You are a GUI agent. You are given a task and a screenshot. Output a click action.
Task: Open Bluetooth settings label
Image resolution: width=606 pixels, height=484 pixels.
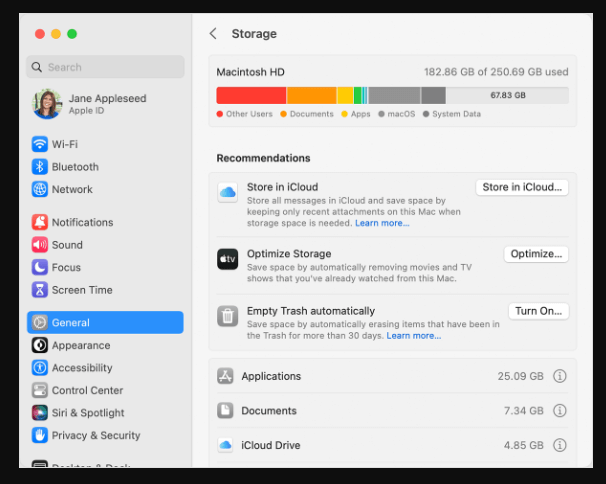pos(75,167)
